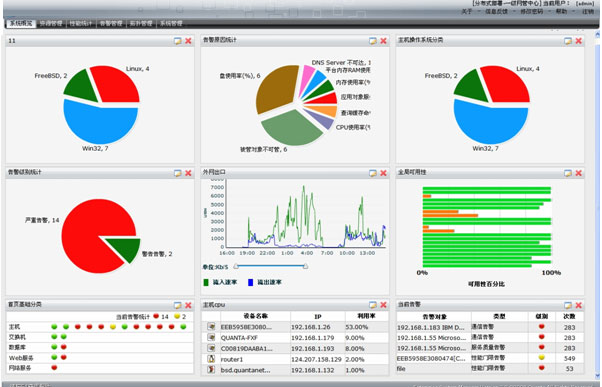Close the 当前告警 panel
Image resolution: width=602 pixels, height=387 pixels.
(x=578, y=305)
